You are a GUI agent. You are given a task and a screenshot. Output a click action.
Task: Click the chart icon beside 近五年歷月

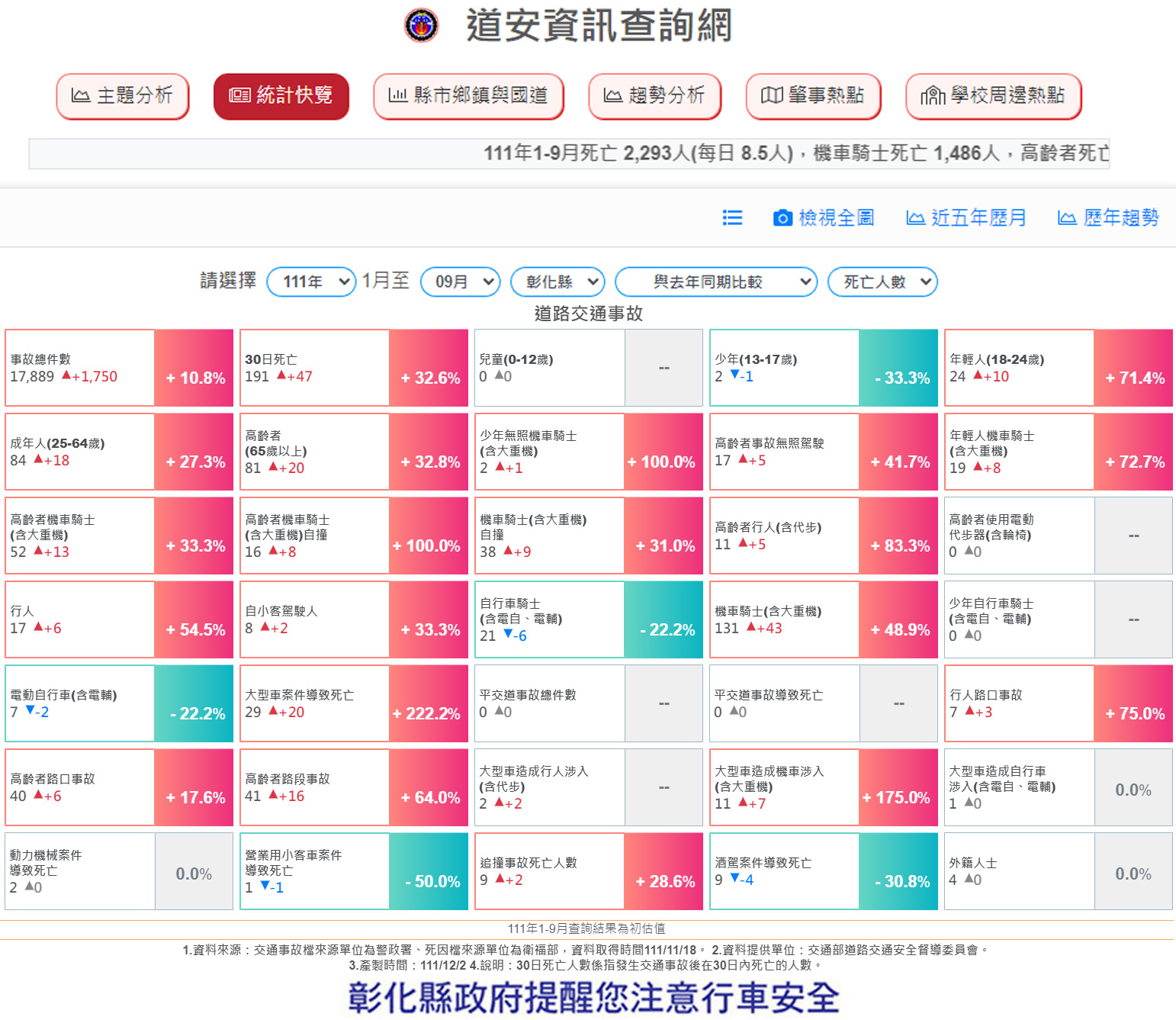pyautogui.click(x=915, y=218)
